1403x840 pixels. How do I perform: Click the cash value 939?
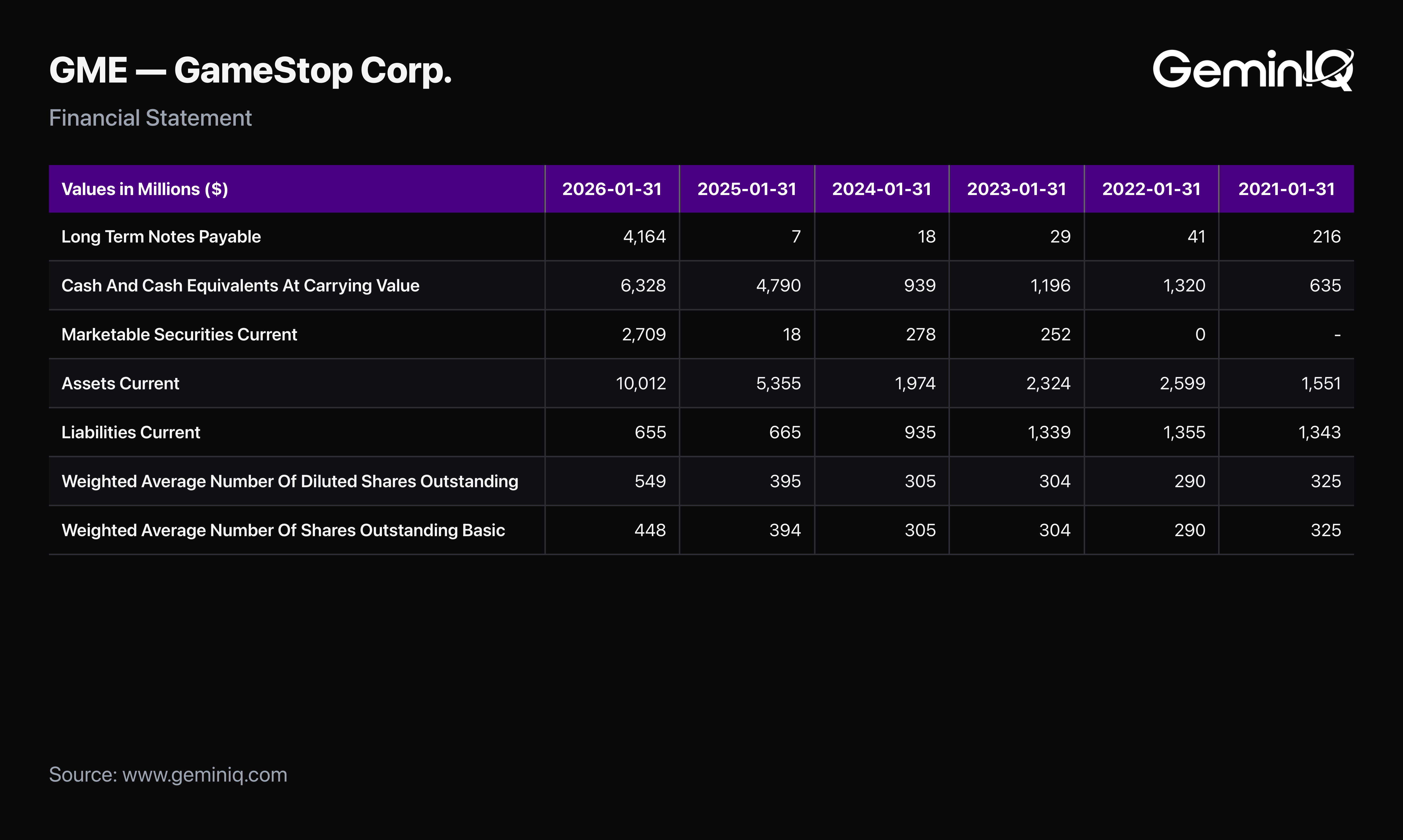point(920,286)
